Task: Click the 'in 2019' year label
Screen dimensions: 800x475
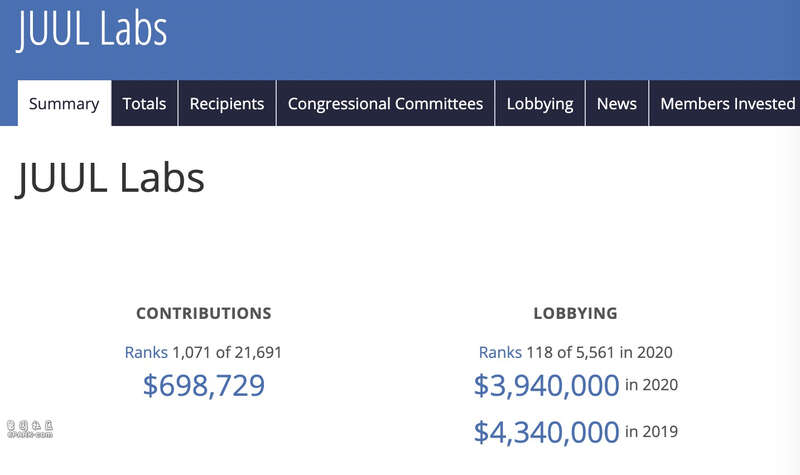Action: (x=651, y=432)
